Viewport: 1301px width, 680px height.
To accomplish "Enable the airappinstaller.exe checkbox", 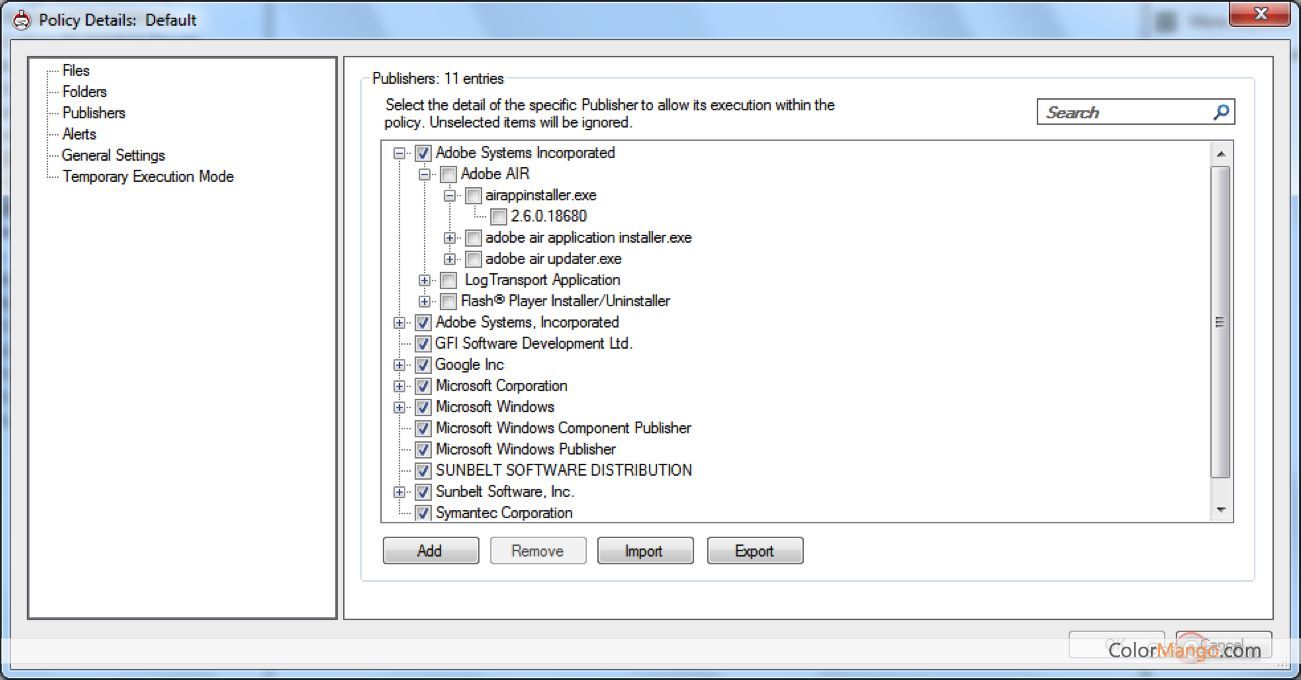I will pyautogui.click(x=473, y=195).
